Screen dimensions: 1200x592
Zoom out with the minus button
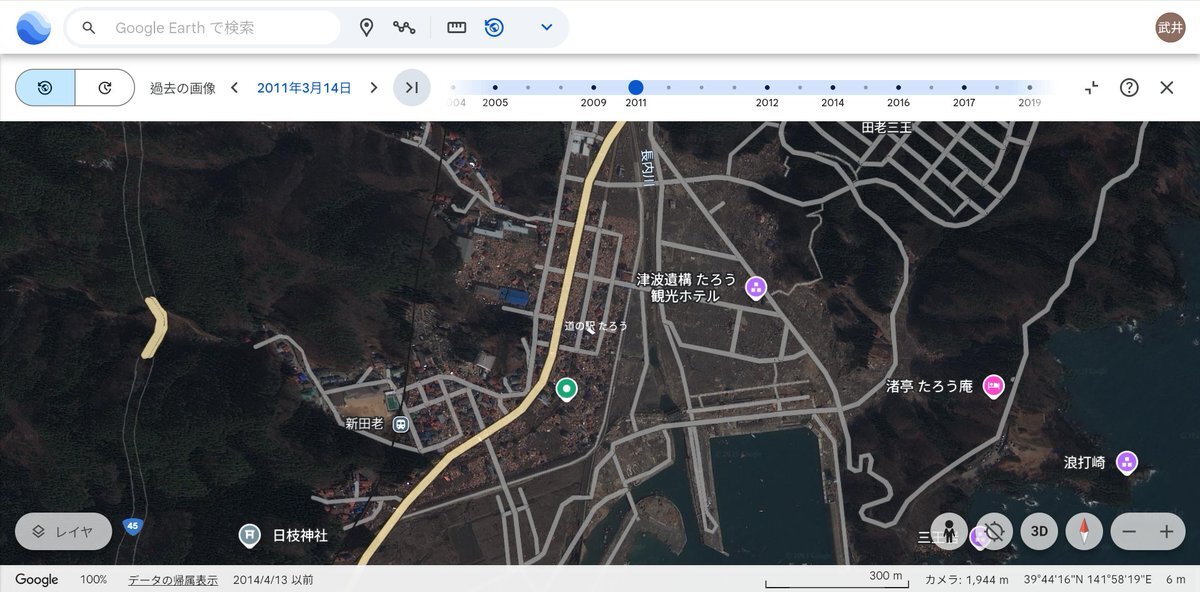click(x=1129, y=532)
